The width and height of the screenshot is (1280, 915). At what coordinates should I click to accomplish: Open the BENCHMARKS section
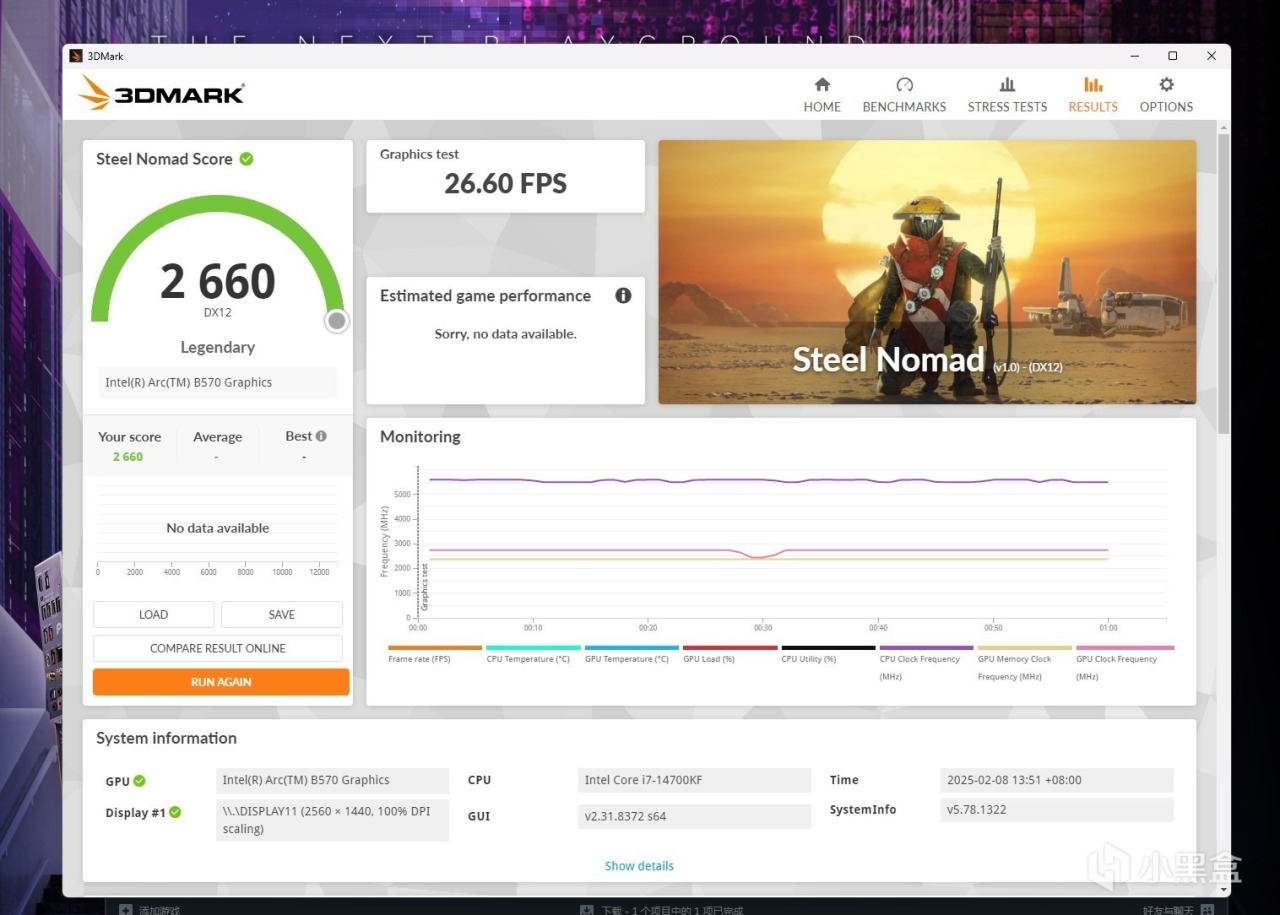(x=904, y=95)
